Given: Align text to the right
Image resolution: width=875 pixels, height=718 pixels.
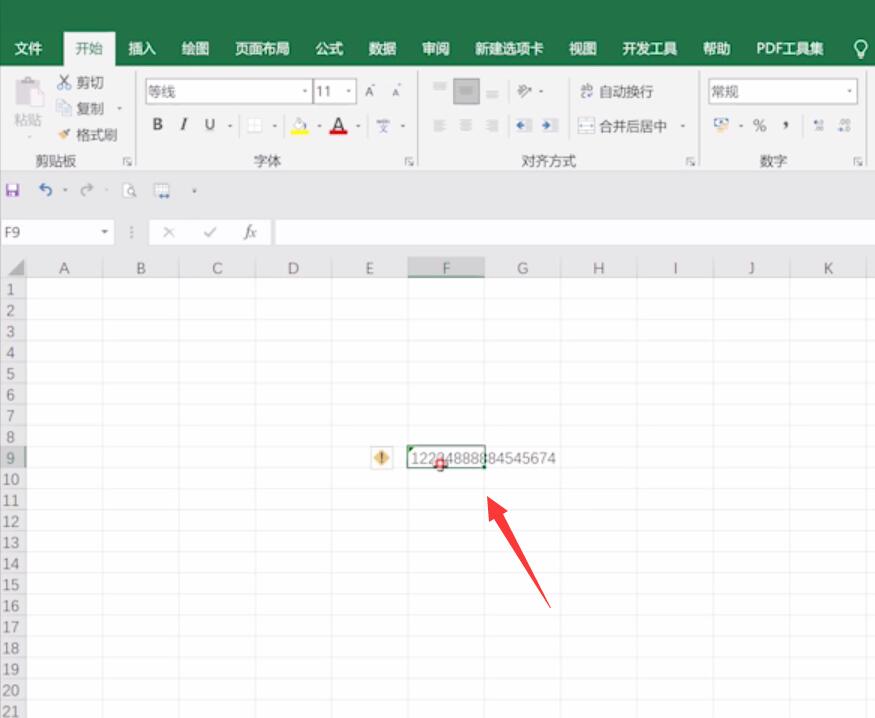Looking at the screenshot, I should click(x=492, y=126).
